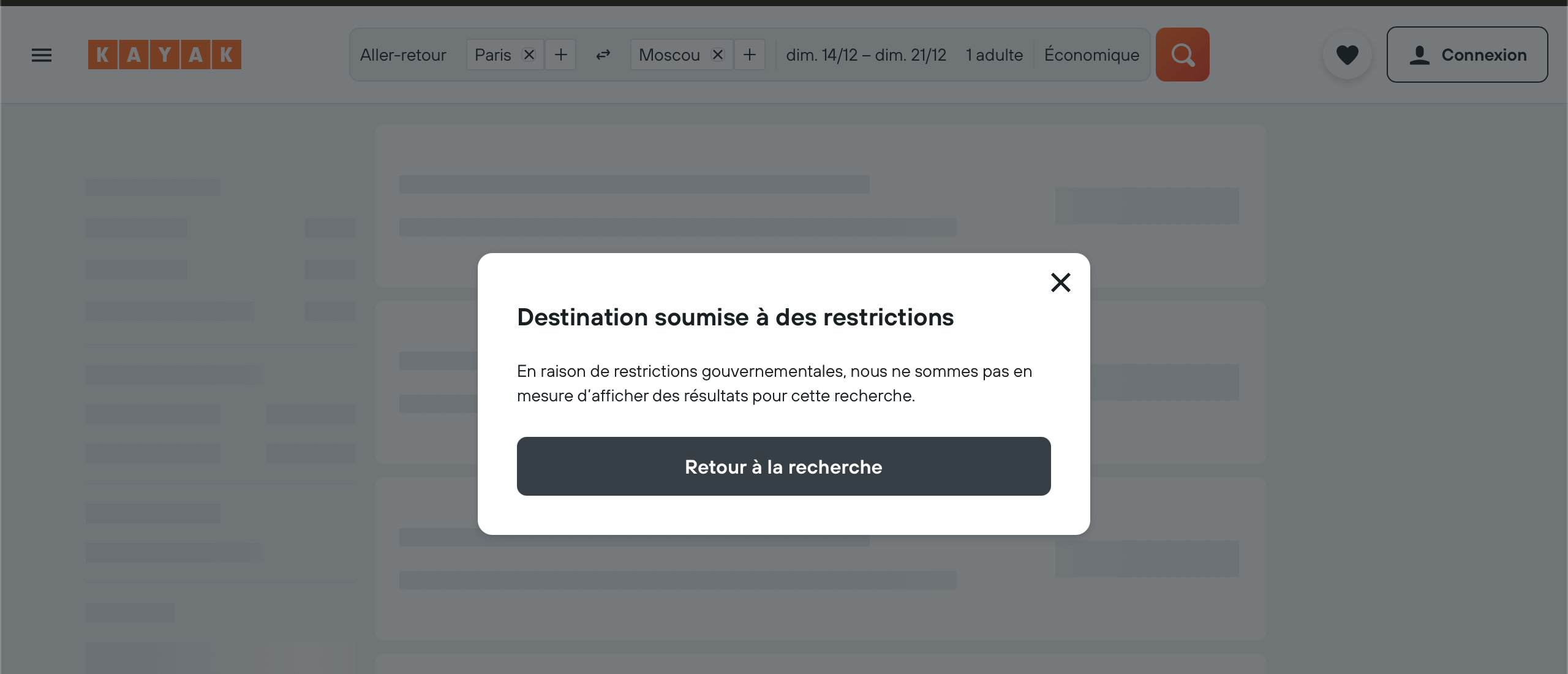Image resolution: width=1568 pixels, height=674 pixels.
Task: Change departure date dim. 14/12
Action: pyautogui.click(x=822, y=55)
